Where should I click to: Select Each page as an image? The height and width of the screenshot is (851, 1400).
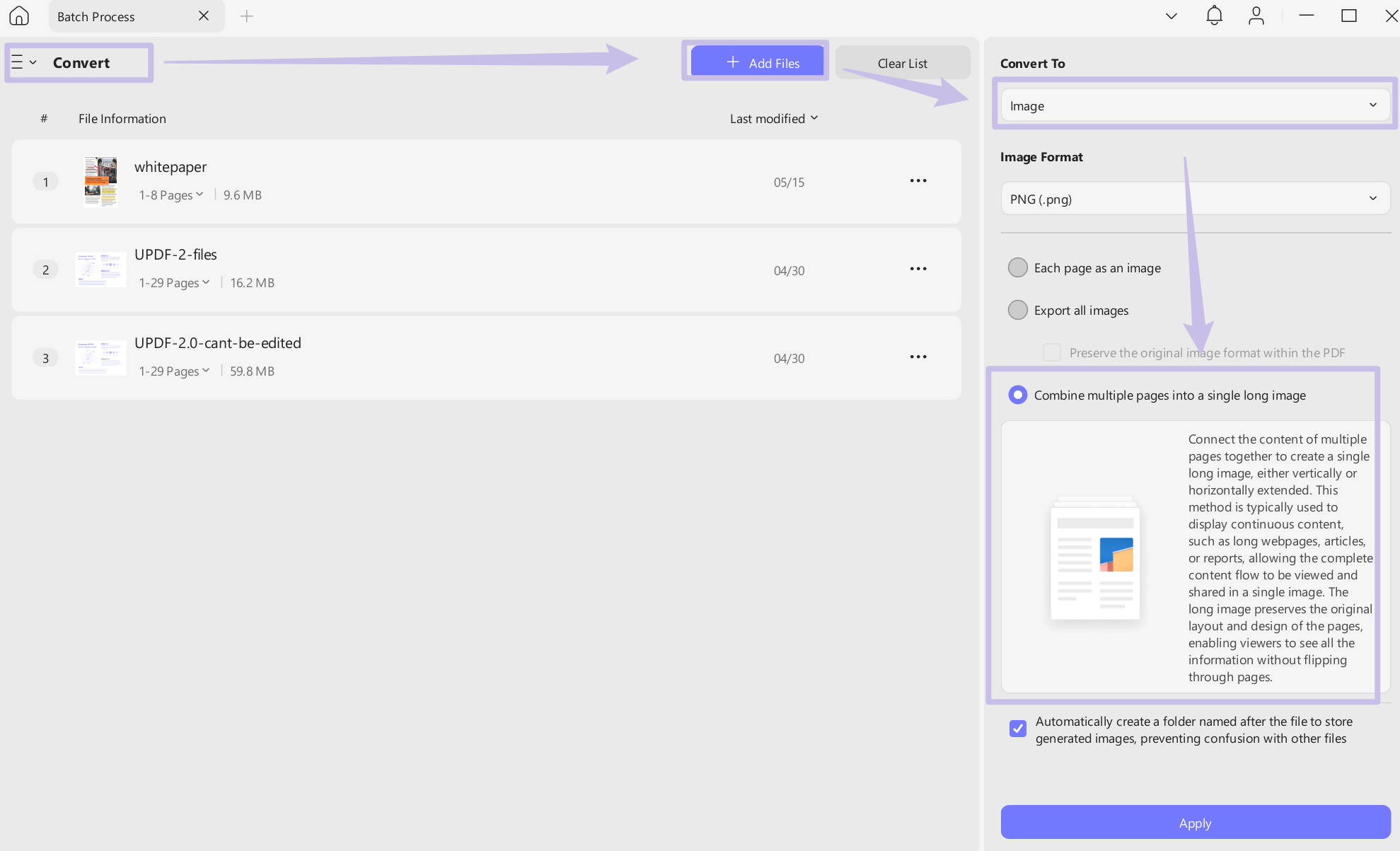(1017, 267)
